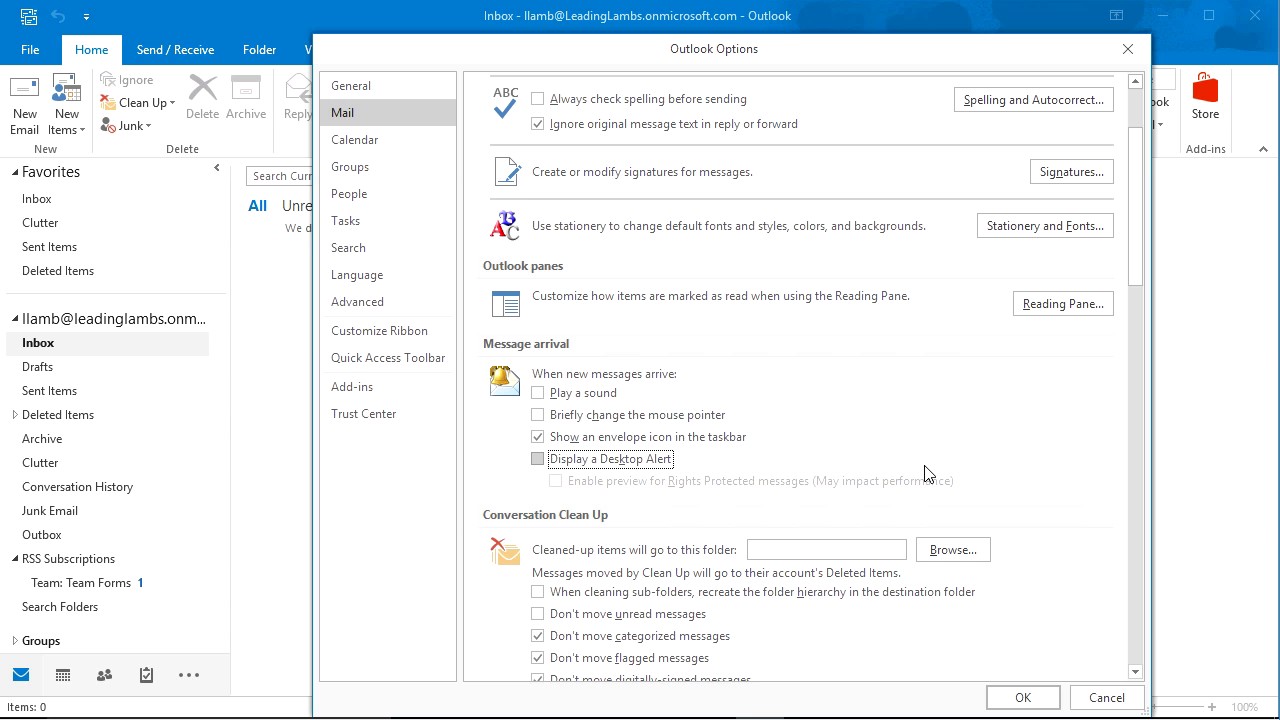1280x720 pixels.
Task: Collapse RSS Subscriptions folder
Action: click(15, 559)
